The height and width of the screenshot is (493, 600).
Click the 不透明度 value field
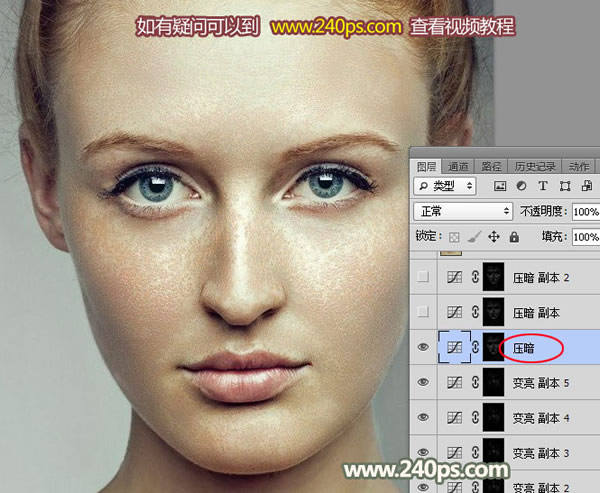coord(586,211)
